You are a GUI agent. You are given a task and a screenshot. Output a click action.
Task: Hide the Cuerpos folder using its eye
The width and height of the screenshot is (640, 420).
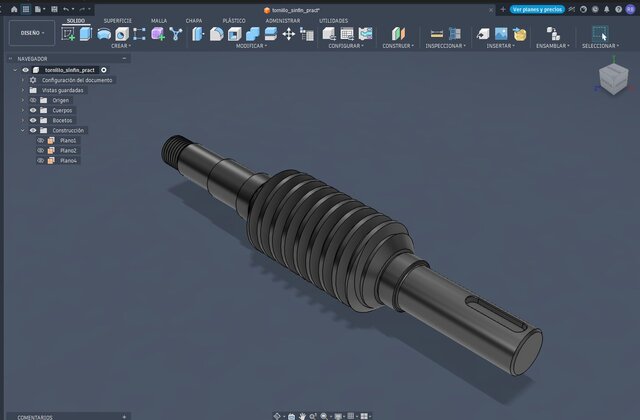click(33, 110)
